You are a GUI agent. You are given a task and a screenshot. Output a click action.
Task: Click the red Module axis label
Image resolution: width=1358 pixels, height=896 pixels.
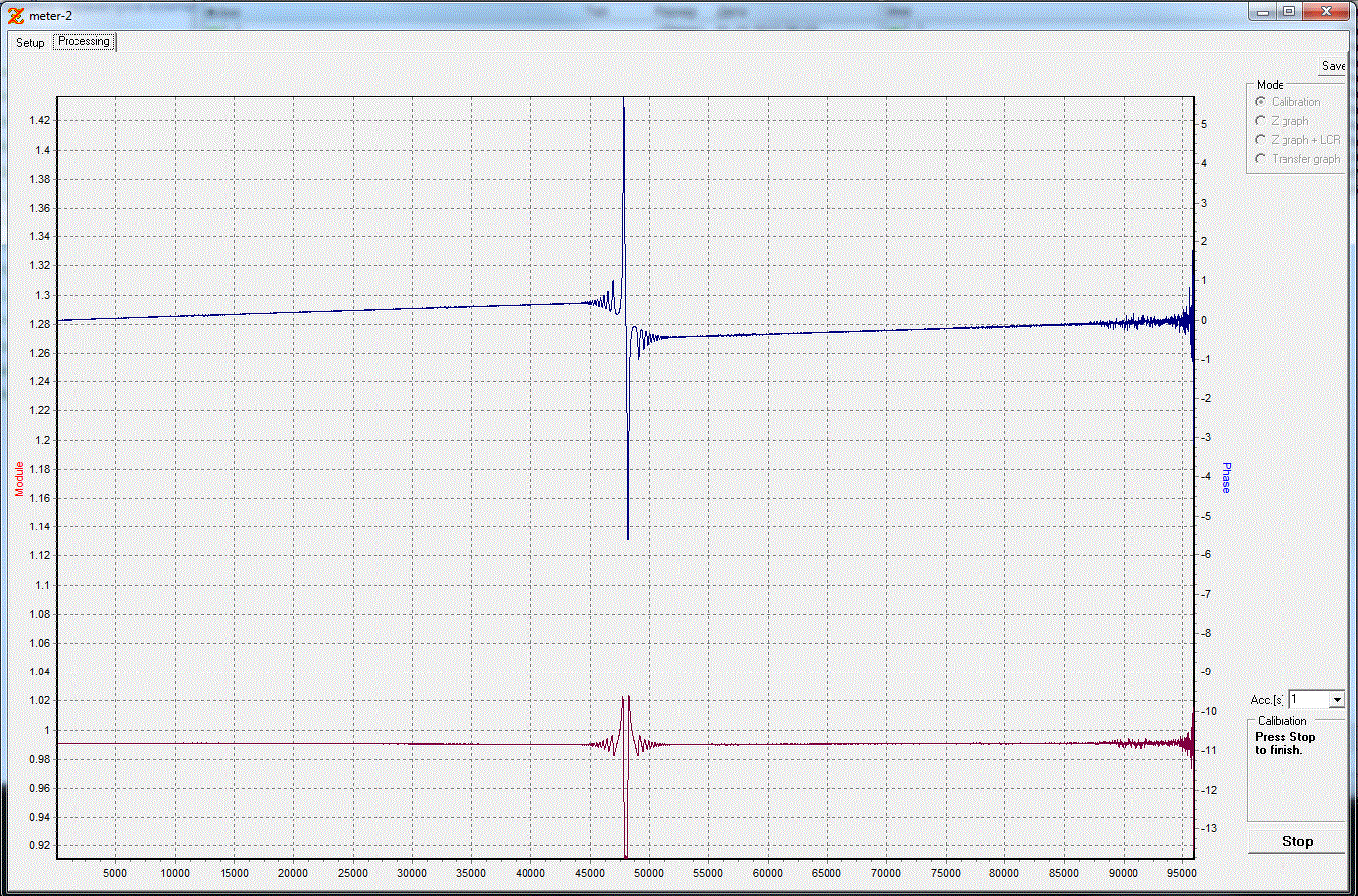pos(19,479)
